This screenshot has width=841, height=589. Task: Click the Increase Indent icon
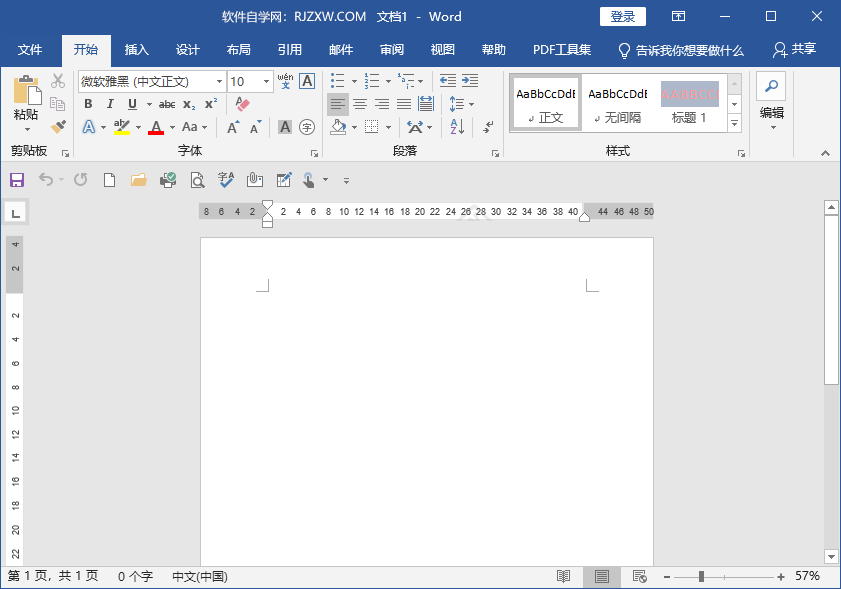click(469, 81)
